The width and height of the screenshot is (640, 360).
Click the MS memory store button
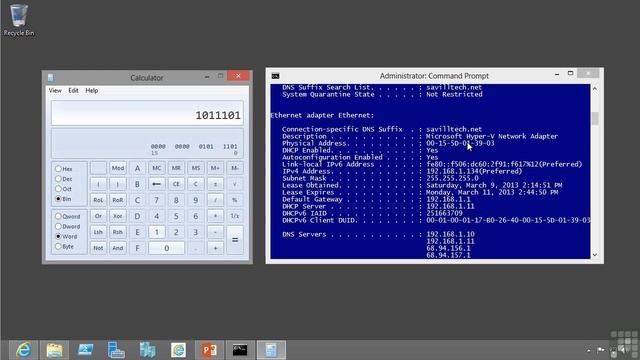196,168
